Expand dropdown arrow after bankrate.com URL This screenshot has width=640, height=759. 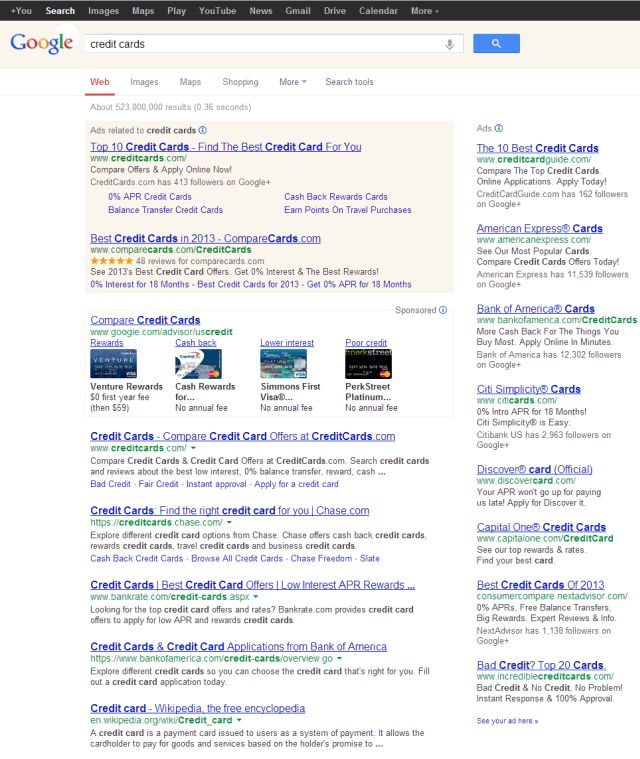[x=256, y=597]
